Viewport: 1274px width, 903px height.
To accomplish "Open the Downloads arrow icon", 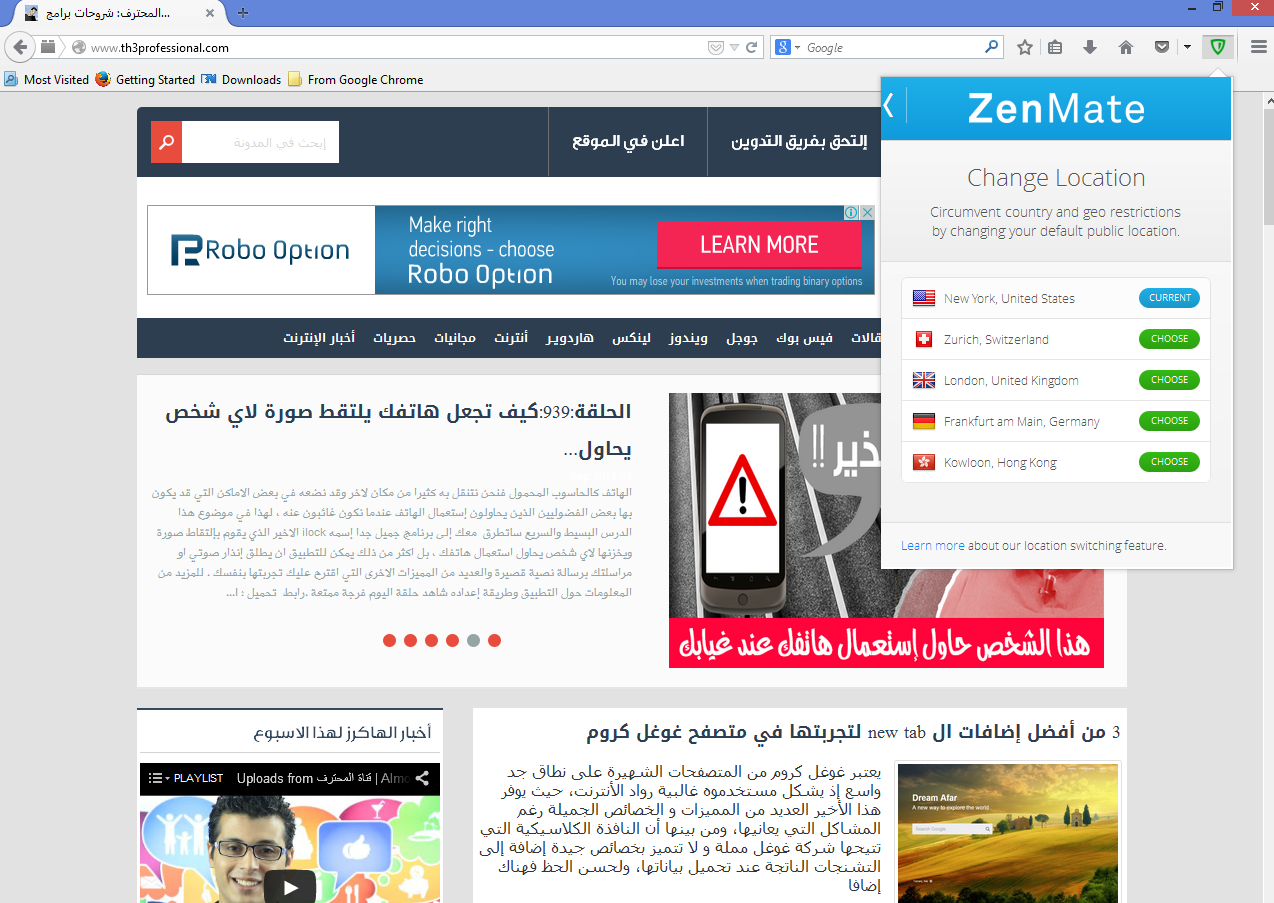I will (x=1090, y=47).
